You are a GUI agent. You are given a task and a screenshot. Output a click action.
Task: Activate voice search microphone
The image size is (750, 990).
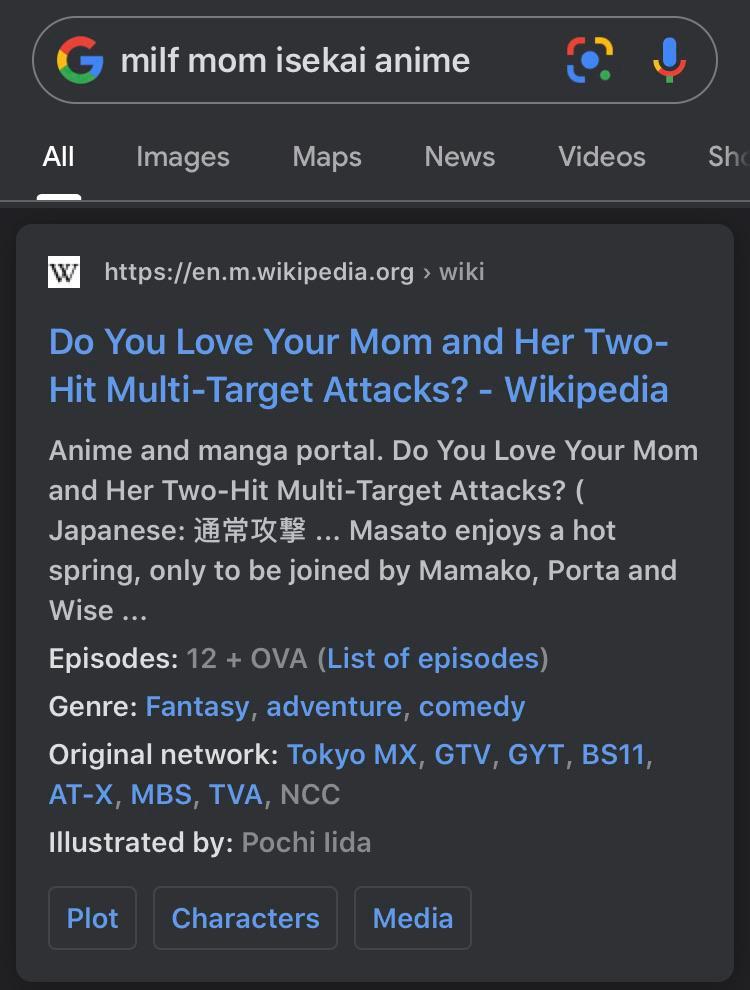(667, 60)
